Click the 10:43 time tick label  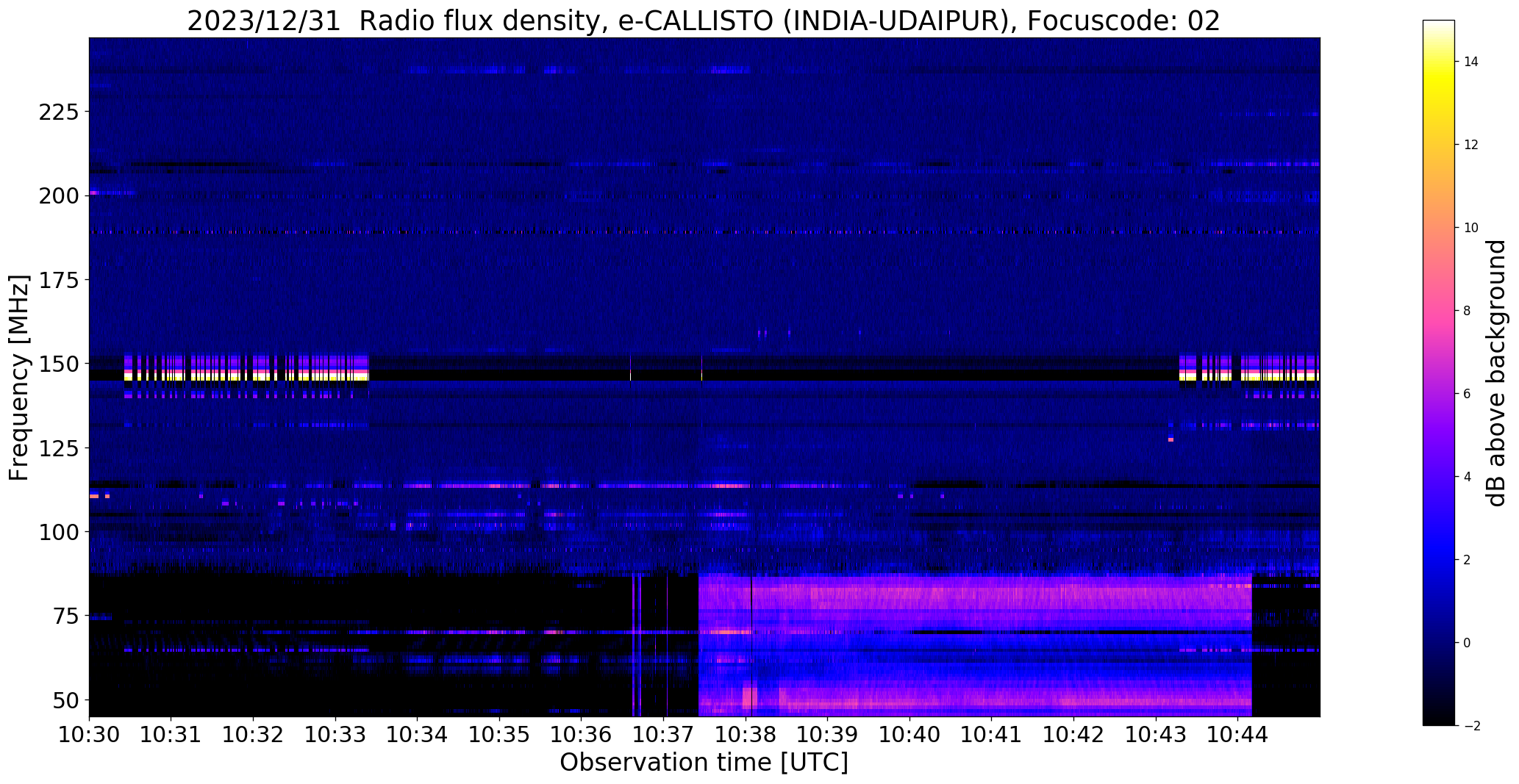coord(1156,734)
